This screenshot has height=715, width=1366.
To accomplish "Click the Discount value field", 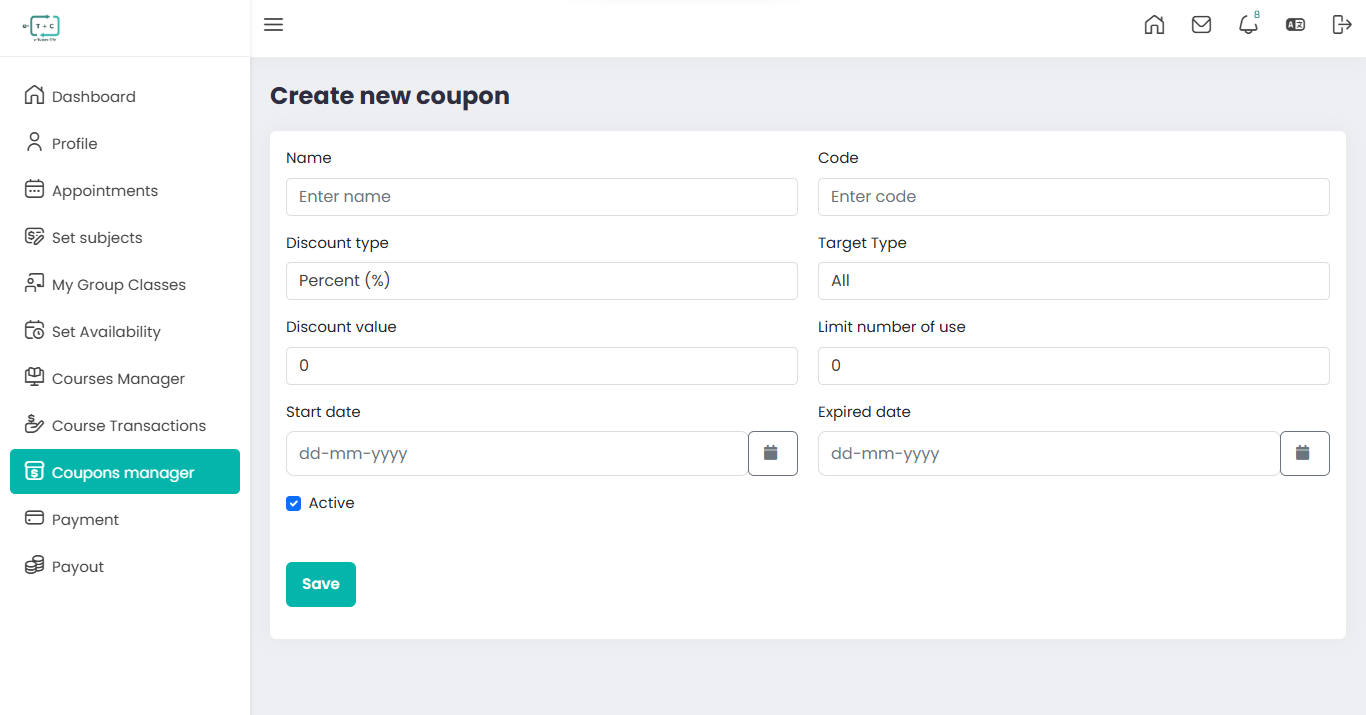I will (x=542, y=366).
